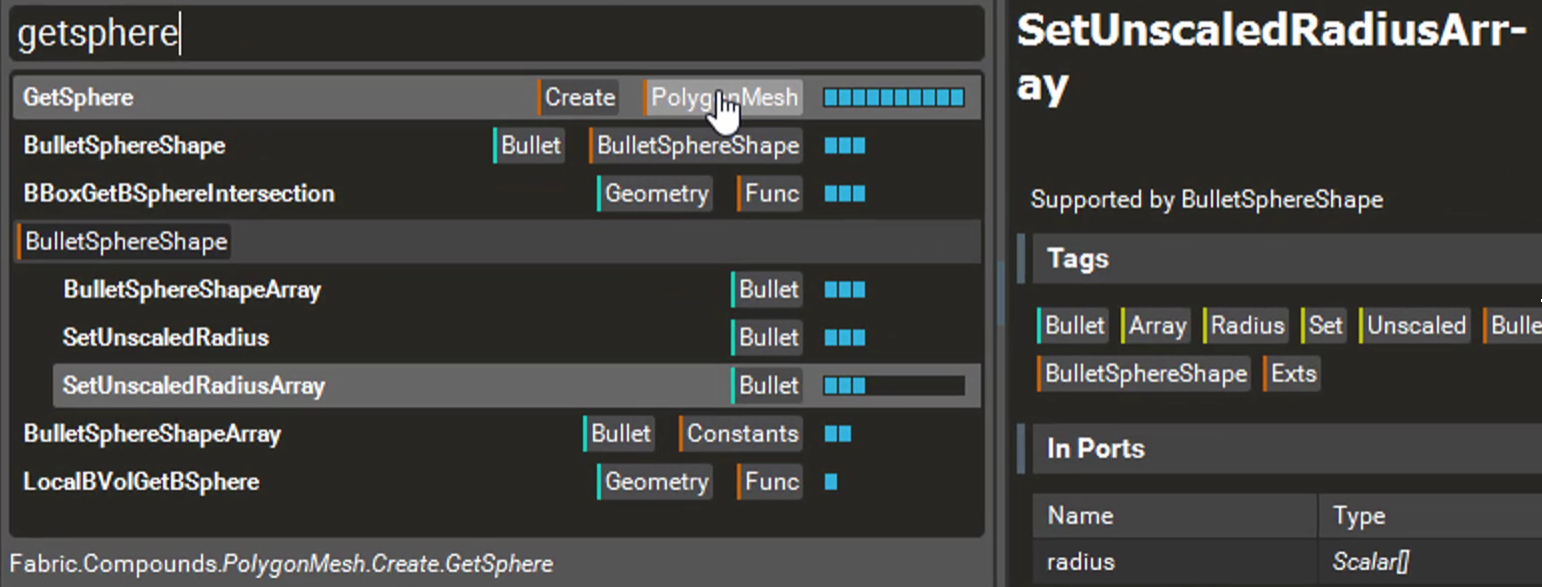
Task: Select the GetSphere search result
Action: coord(78,98)
